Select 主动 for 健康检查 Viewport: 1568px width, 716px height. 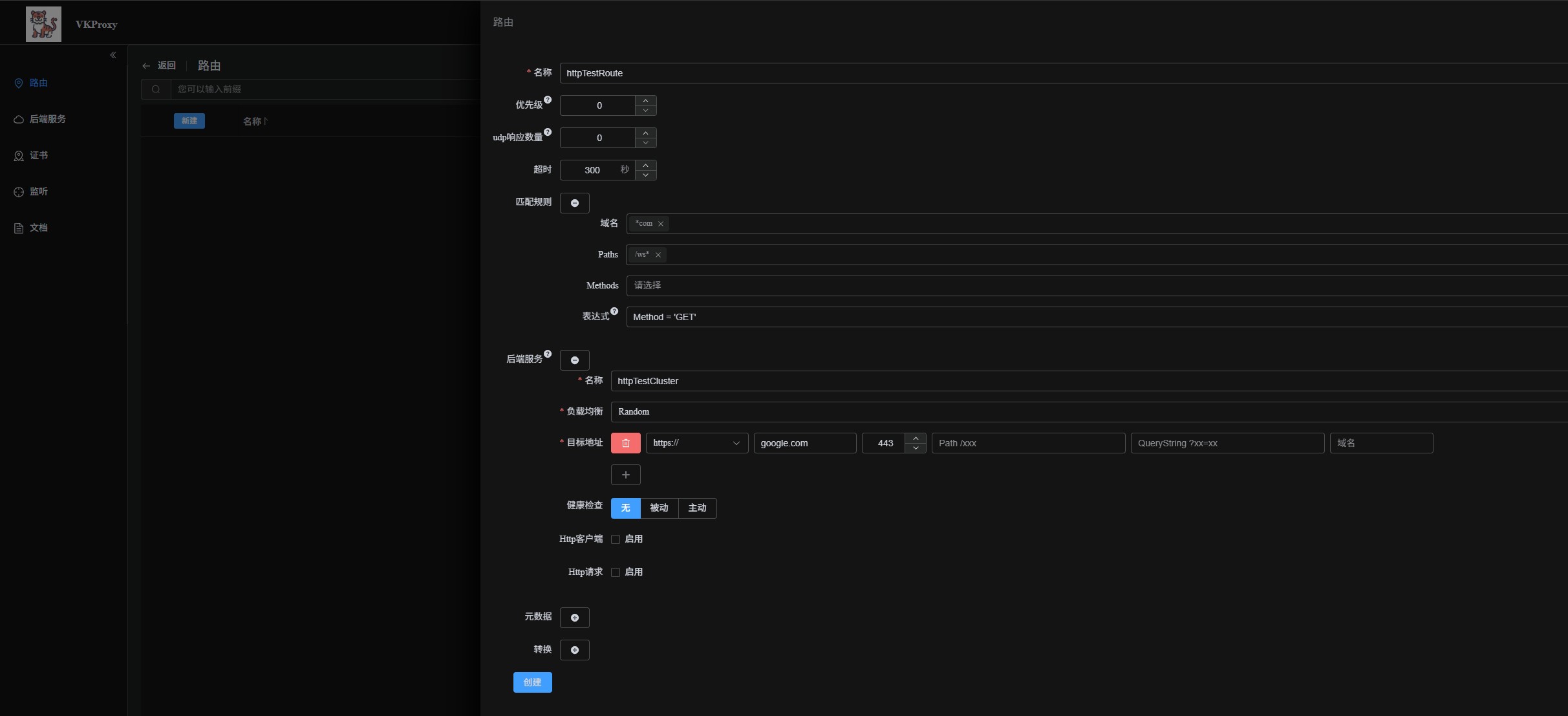click(698, 508)
